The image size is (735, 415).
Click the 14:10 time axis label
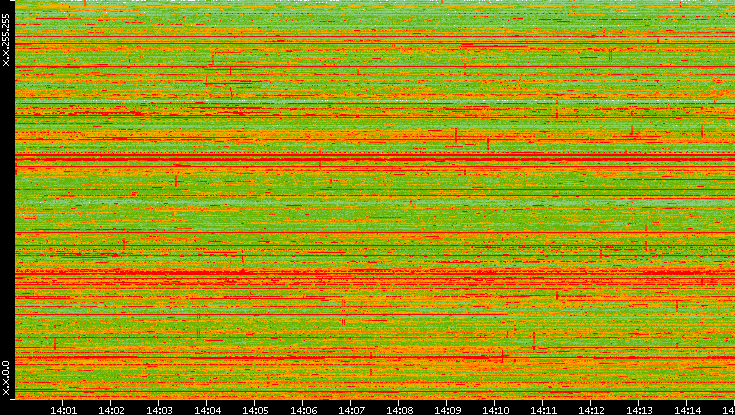[x=495, y=410]
